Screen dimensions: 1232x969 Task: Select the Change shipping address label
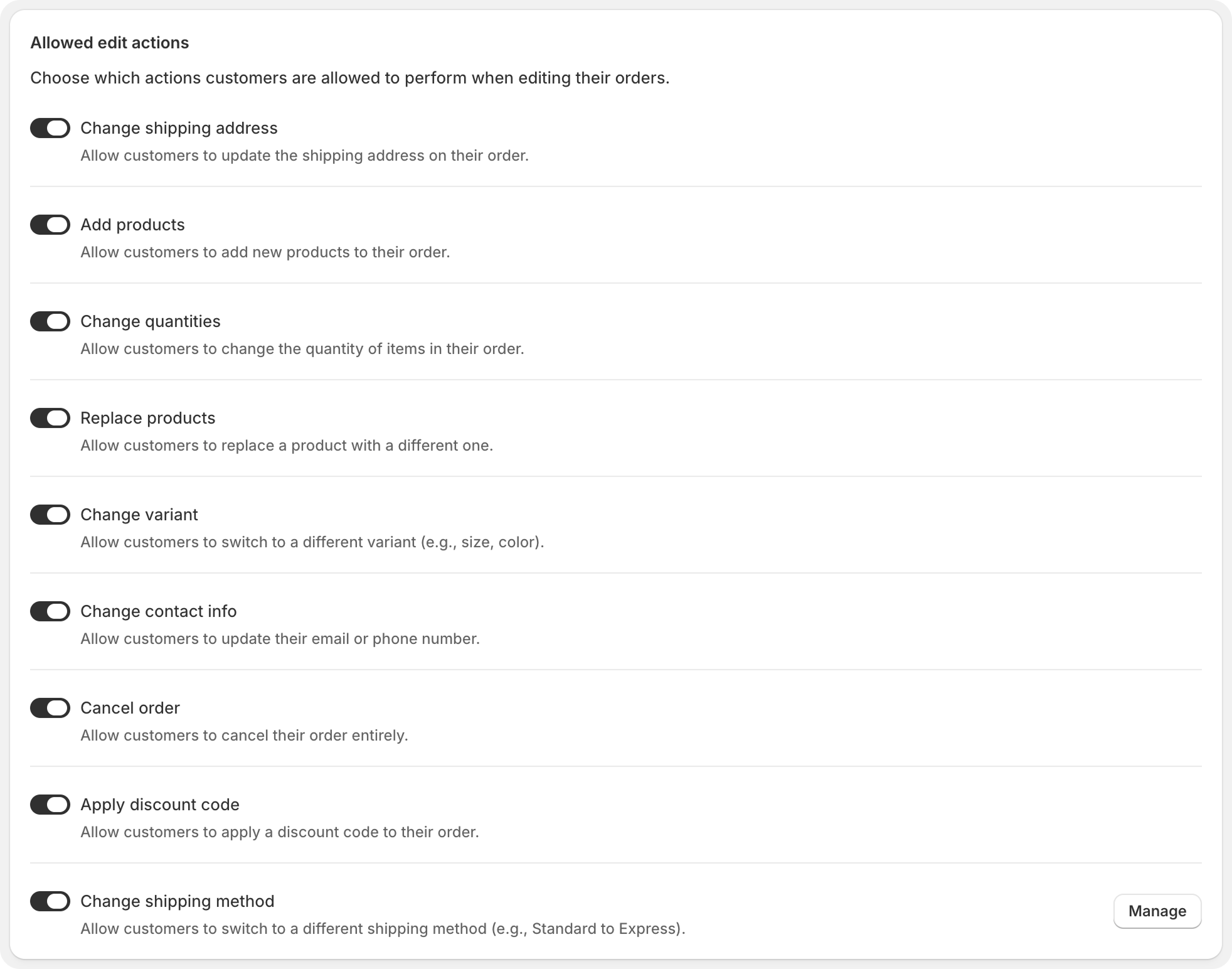point(179,128)
